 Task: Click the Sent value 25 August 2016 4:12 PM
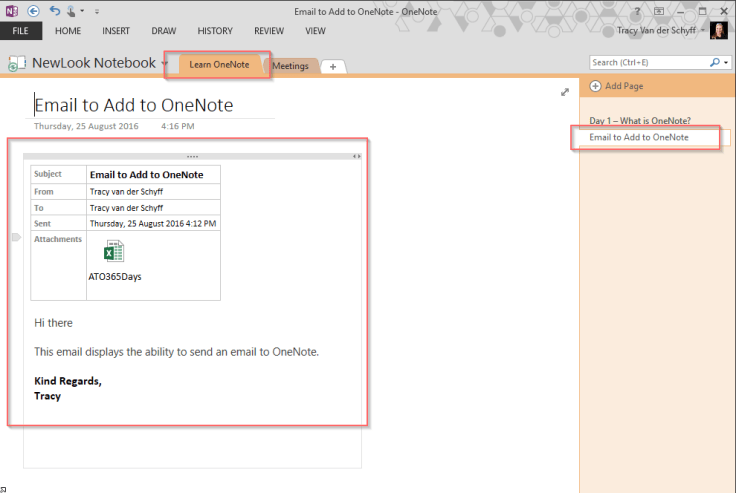(x=153, y=223)
